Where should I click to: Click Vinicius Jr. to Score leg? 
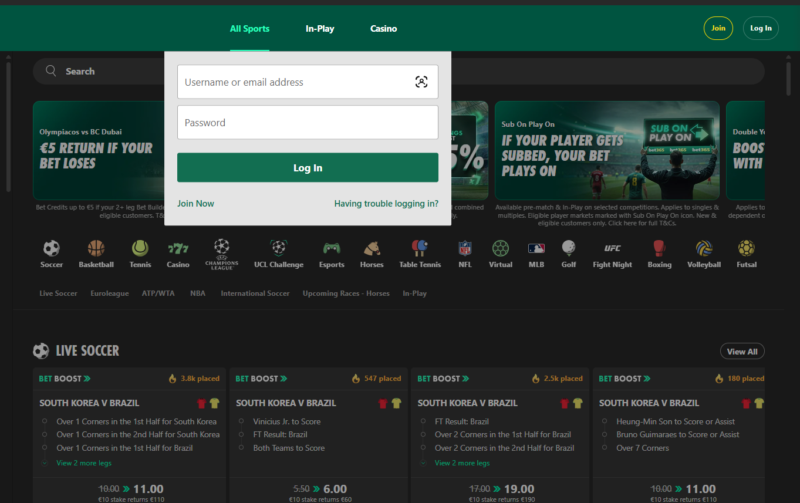coord(287,421)
